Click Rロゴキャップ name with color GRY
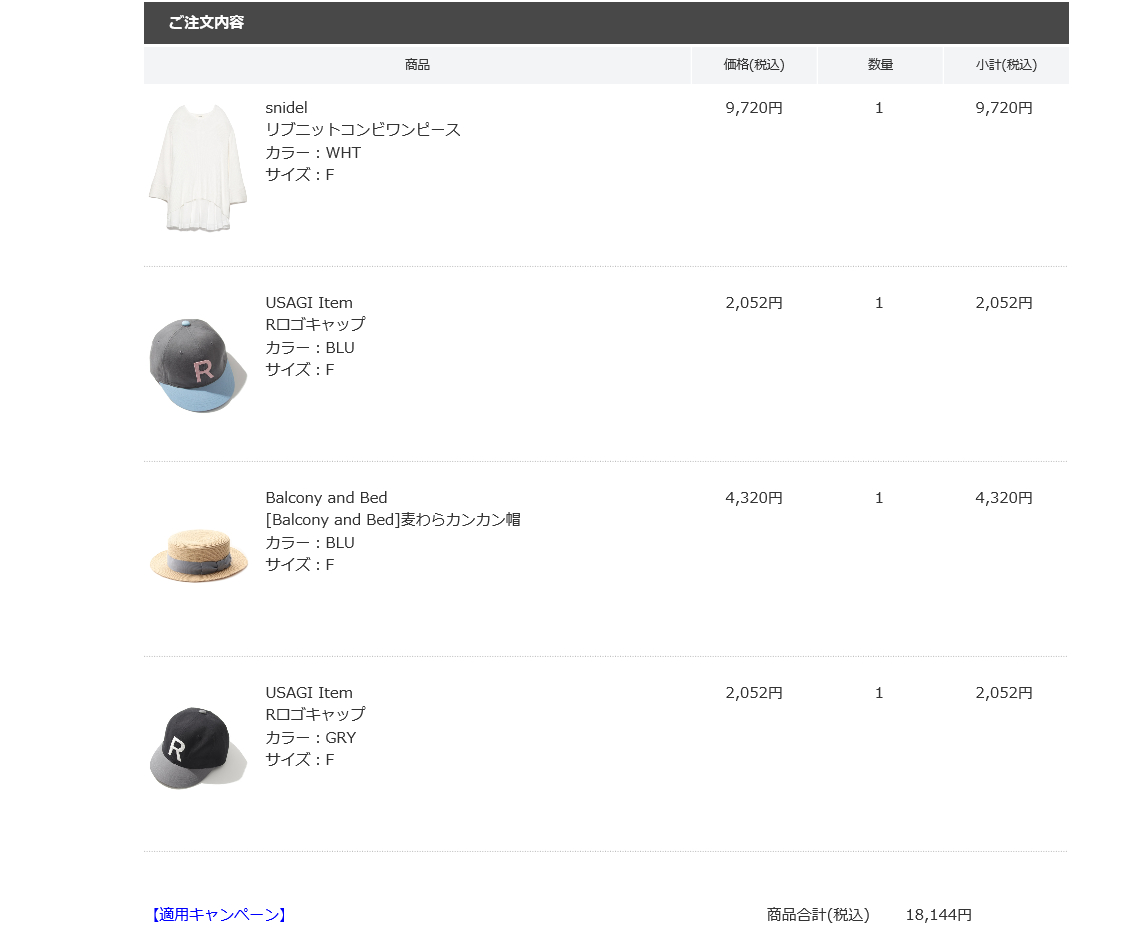The height and width of the screenshot is (928, 1148). tap(315, 714)
